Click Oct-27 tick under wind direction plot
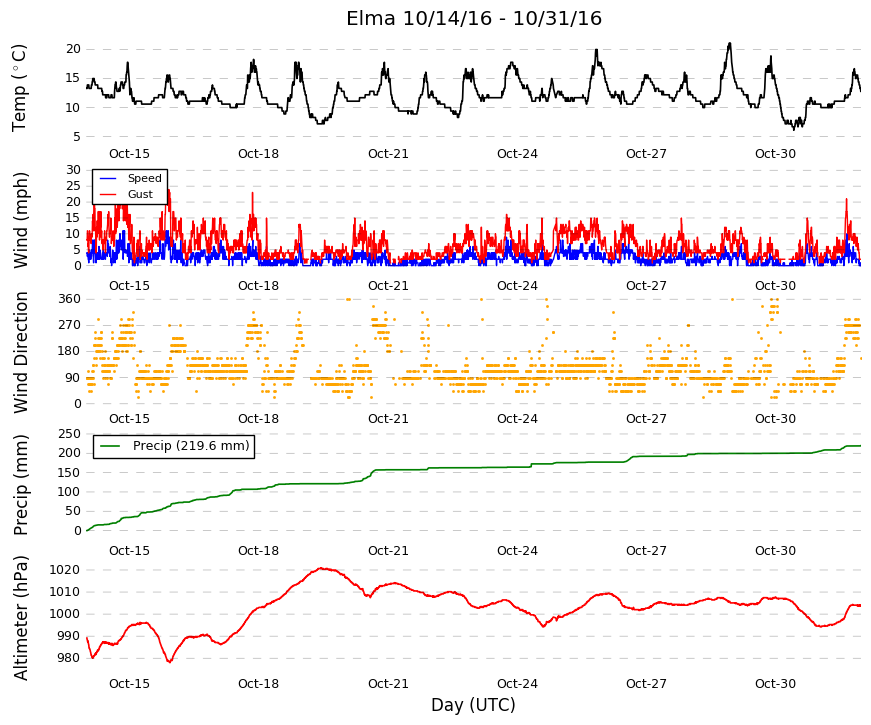This screenshot has height=725, width=871. tap(646, 419)
